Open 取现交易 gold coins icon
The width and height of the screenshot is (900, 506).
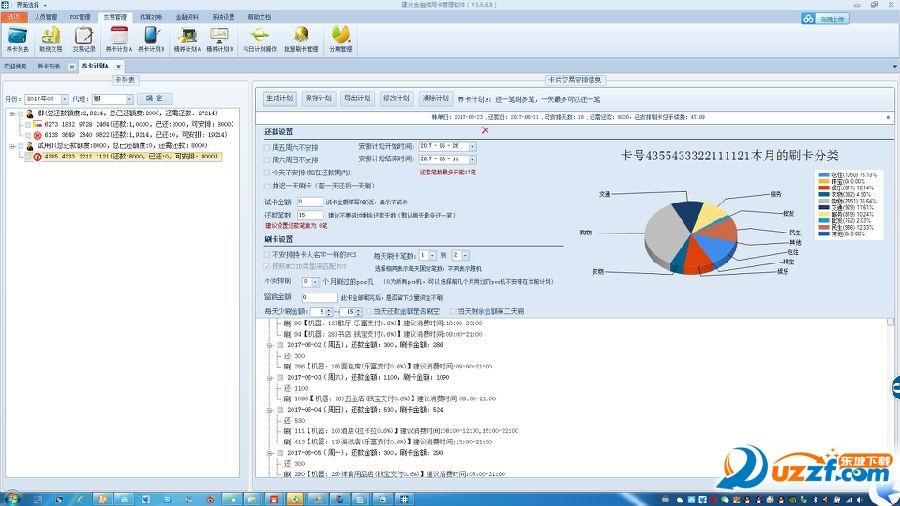[x=51, y=40]
